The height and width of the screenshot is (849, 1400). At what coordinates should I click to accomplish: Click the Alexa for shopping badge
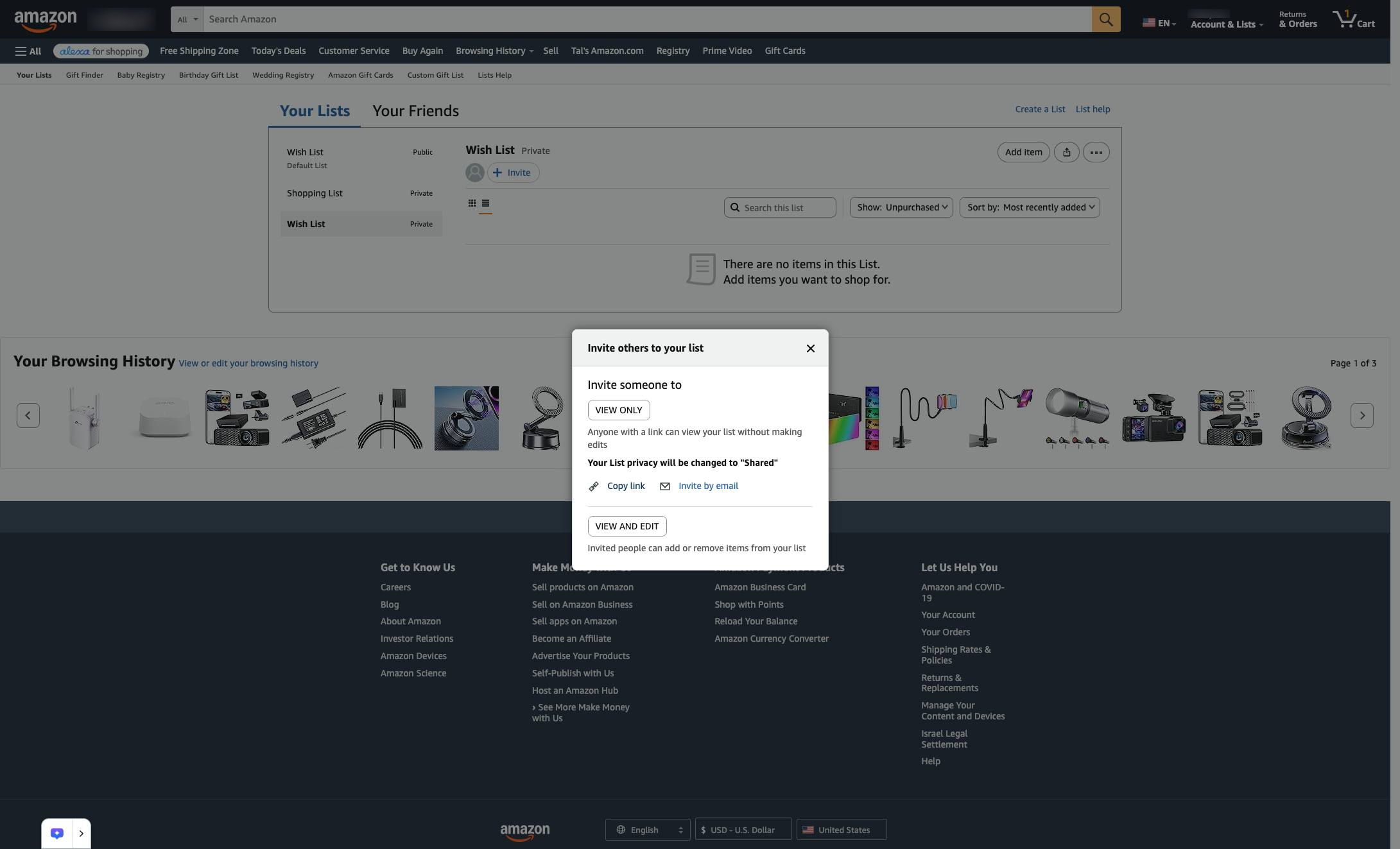[101, 51]
